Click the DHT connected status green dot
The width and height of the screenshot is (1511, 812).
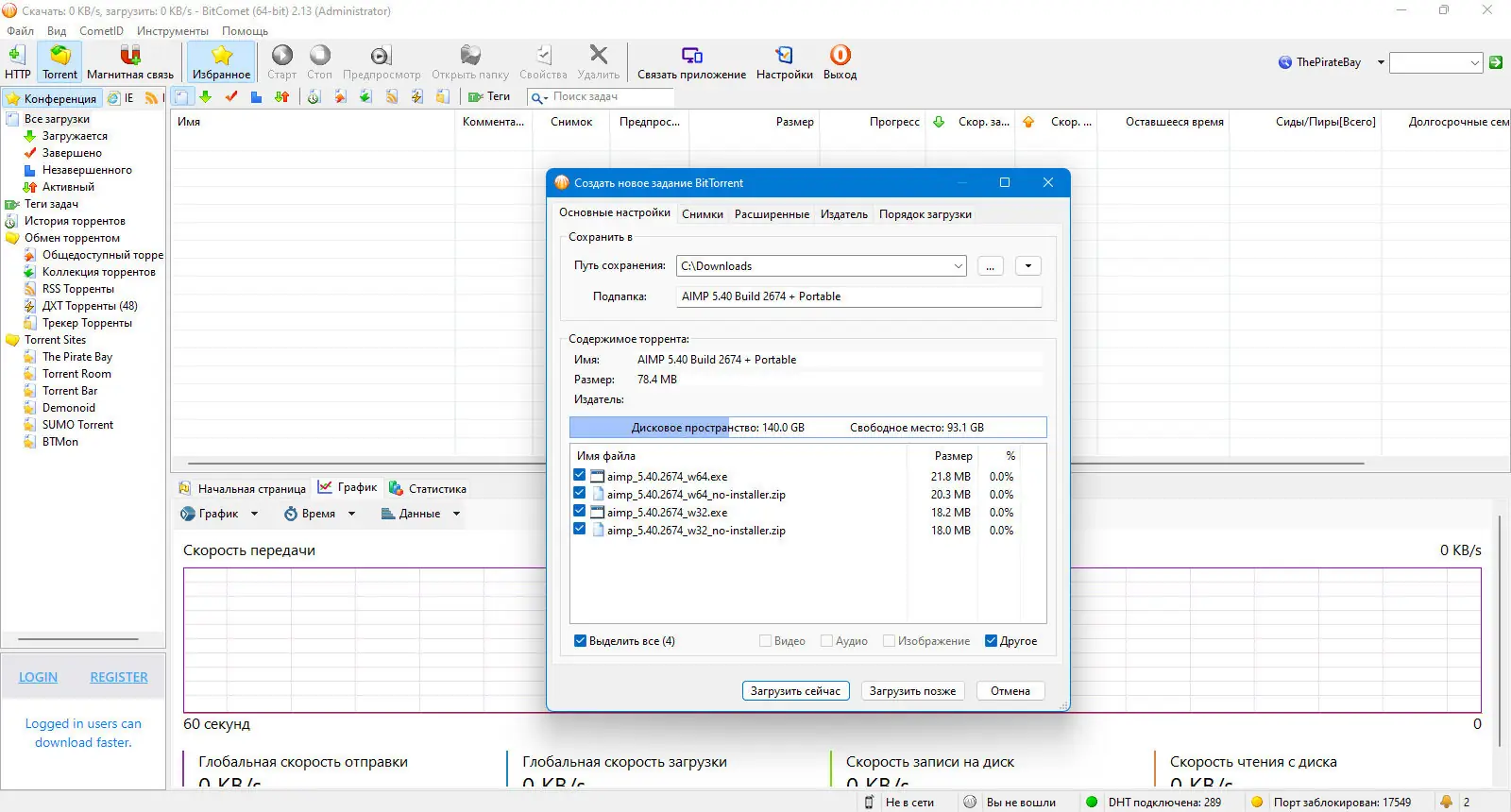pyautogui.click(x=1092, y=802)
